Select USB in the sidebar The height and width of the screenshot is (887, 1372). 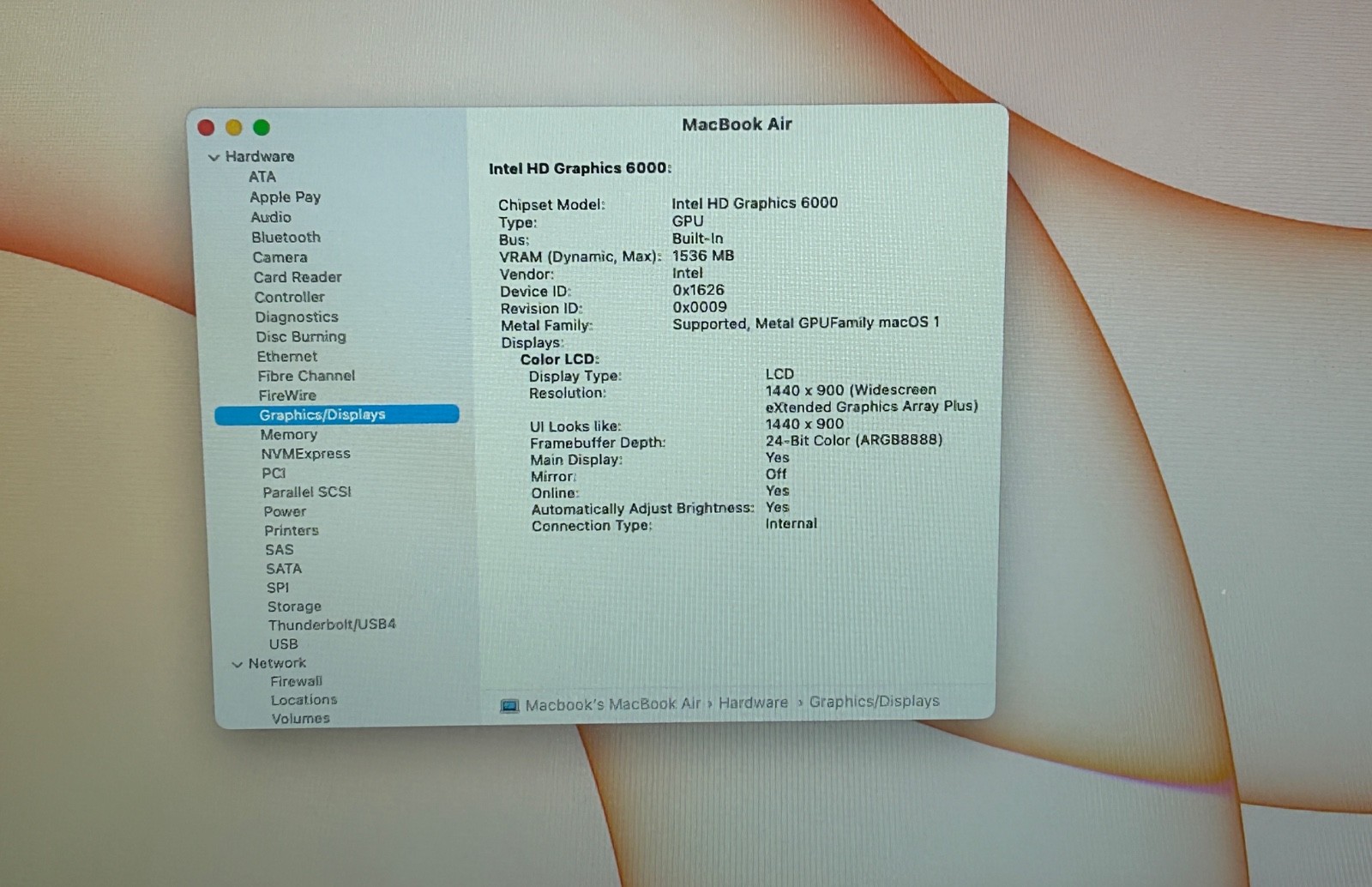click(284, 644)
